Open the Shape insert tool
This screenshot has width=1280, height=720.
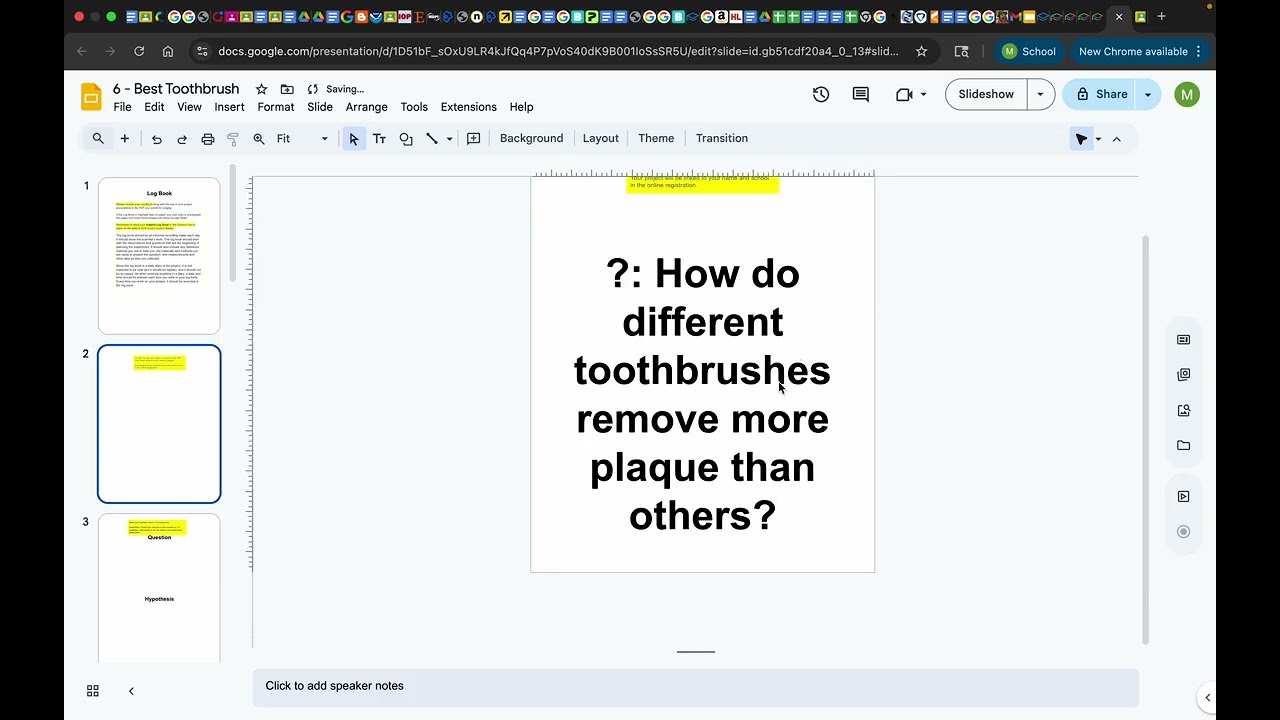[406, 139]
